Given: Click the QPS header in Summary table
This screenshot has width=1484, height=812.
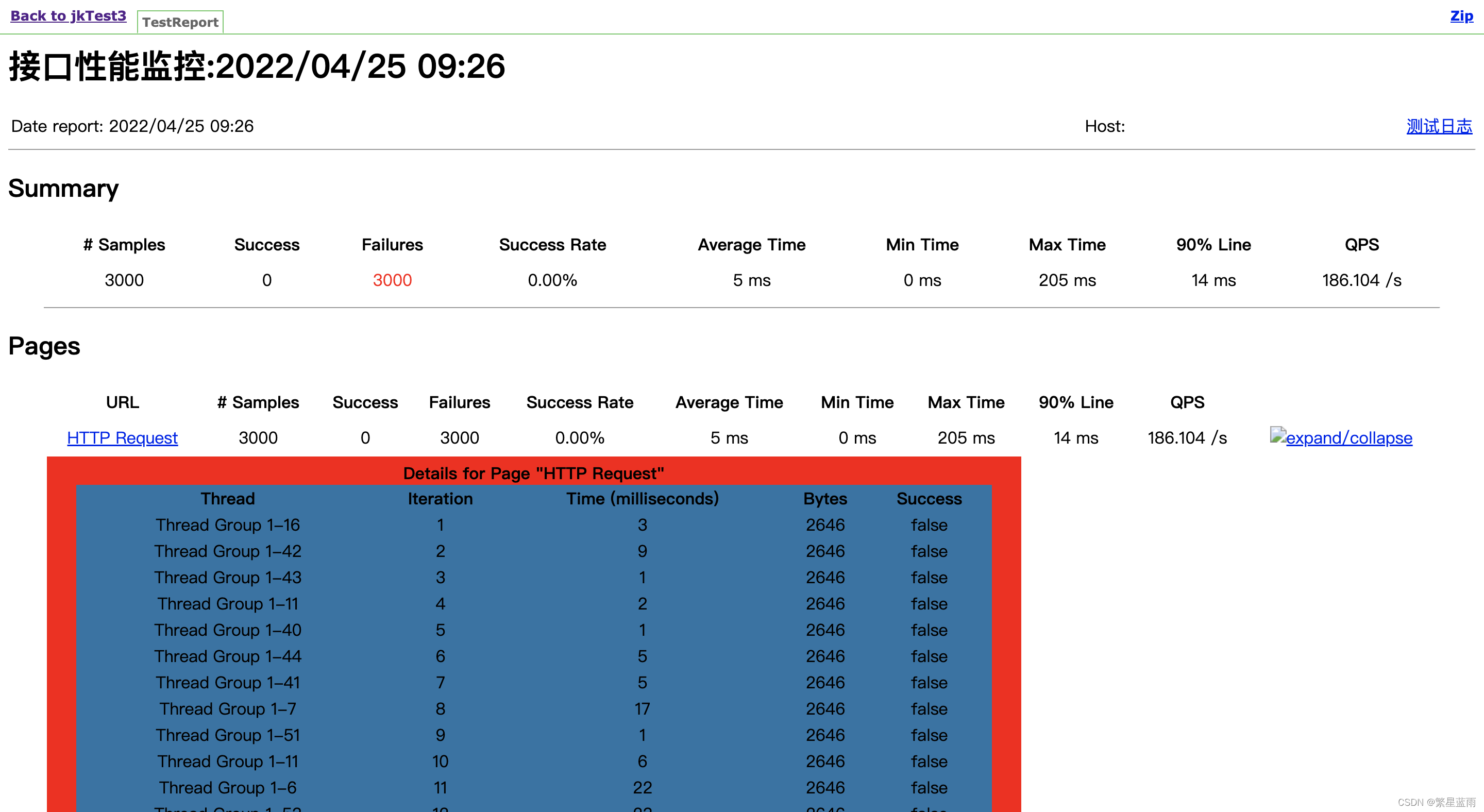Looking at the screenshot, I should pyautogui.click(x=1361, y=245).
